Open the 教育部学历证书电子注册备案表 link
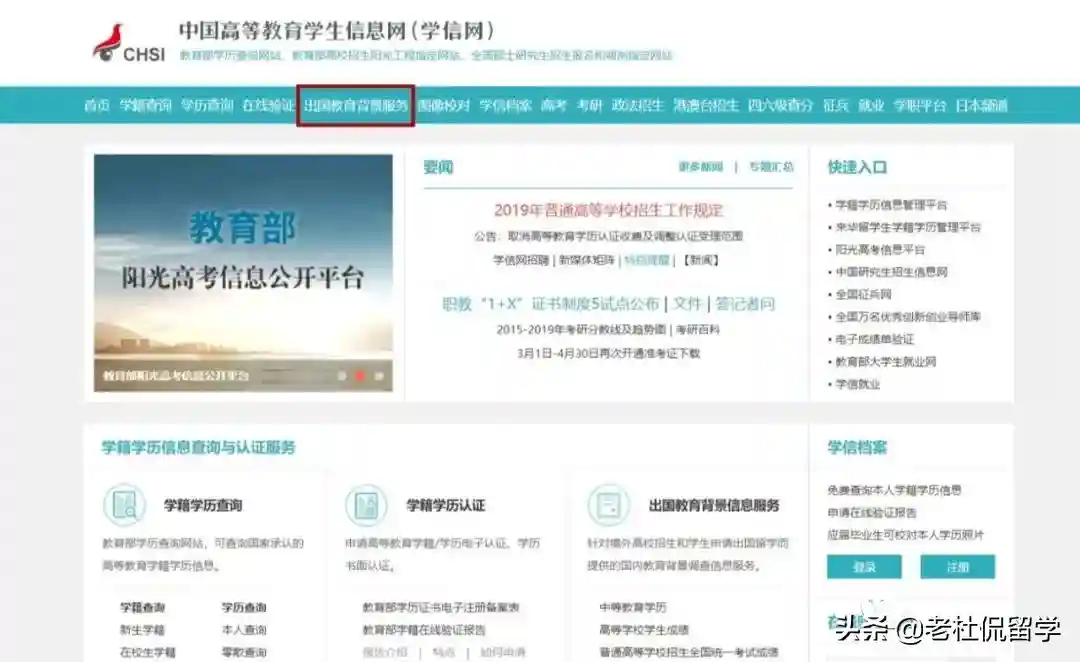Screen dimensions: 1080x662 440,608
